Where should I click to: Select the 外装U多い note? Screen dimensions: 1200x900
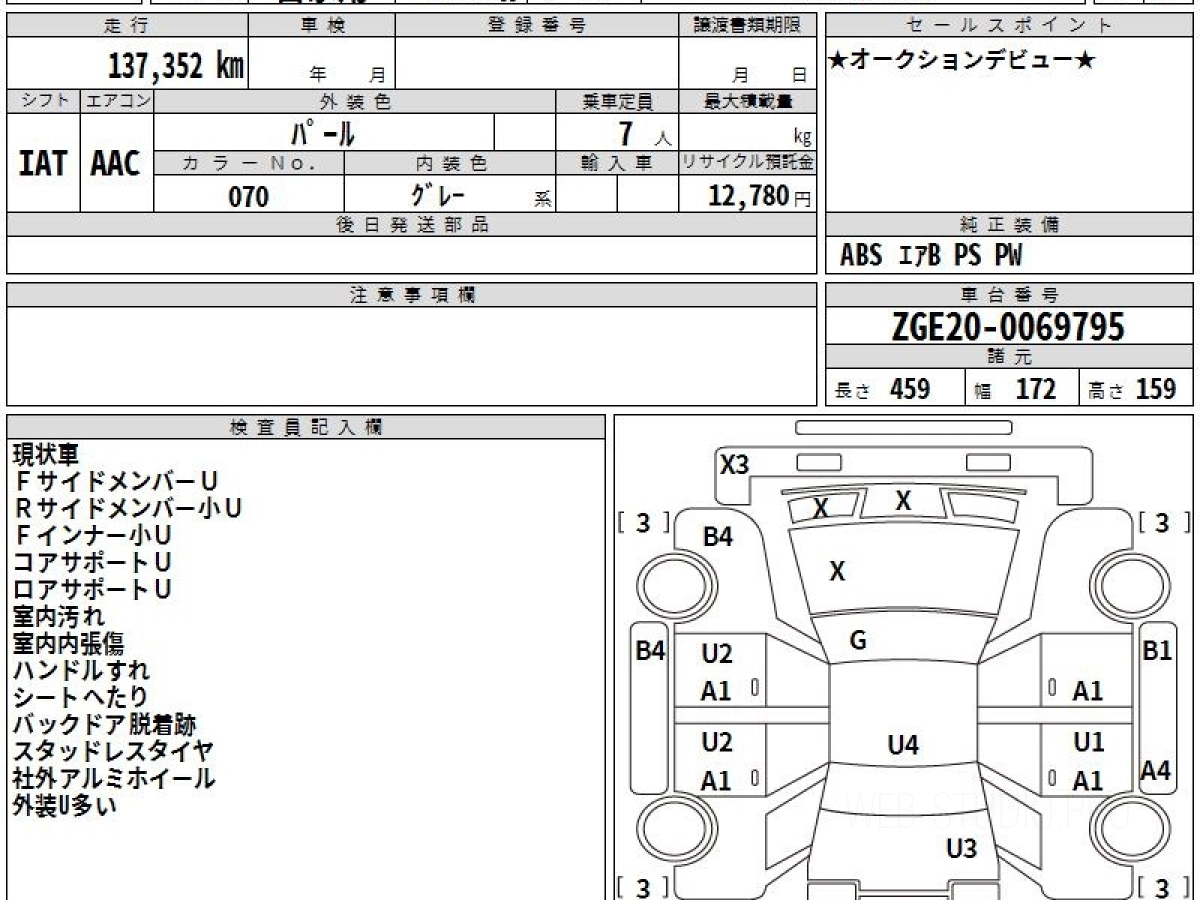pos(65,806)
